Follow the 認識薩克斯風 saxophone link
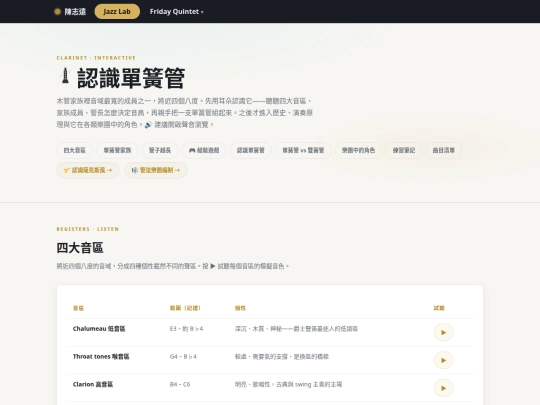 88,170
